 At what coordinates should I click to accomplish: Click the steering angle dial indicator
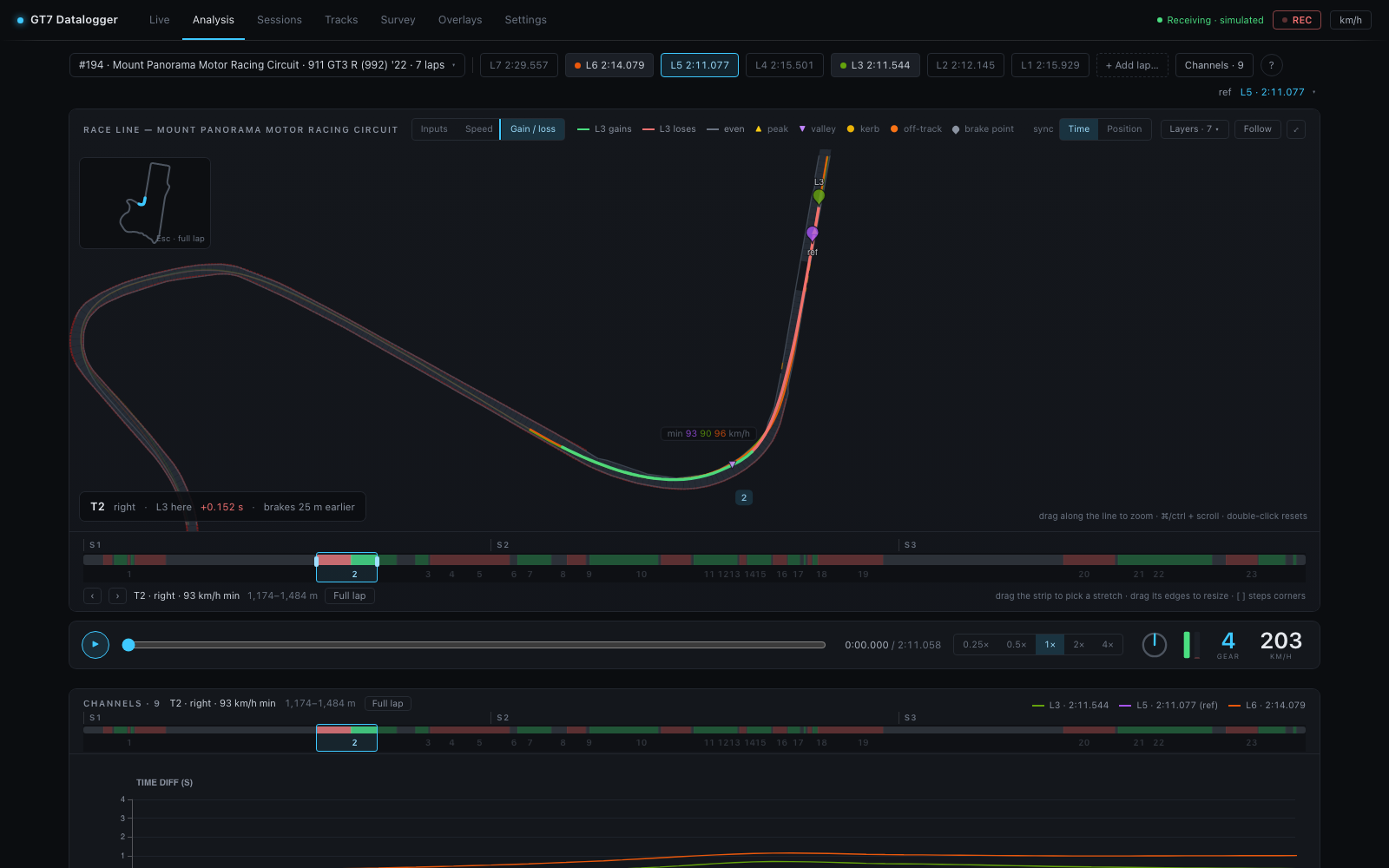click(1154, 645)
